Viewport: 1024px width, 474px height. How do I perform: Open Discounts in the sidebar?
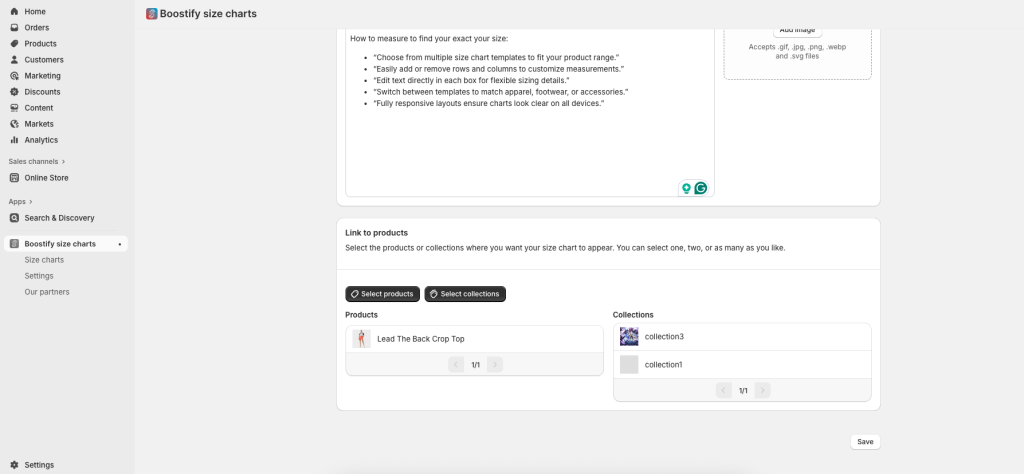[42, 92]
